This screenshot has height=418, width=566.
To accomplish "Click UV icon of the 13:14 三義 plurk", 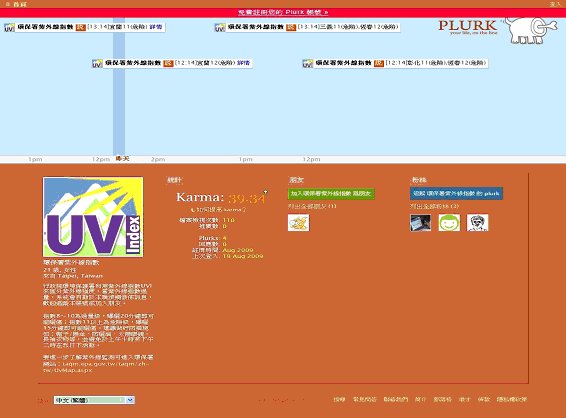I will click(x=220, y=28).
